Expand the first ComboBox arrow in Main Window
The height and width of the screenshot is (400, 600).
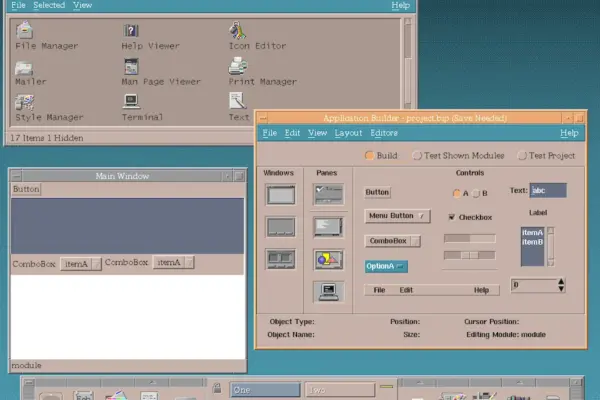point(96,264)
